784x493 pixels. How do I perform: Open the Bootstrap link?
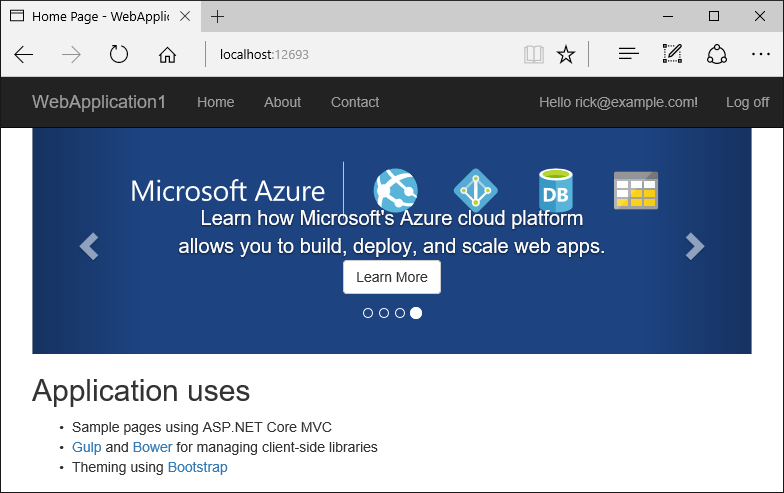[198, 467]
